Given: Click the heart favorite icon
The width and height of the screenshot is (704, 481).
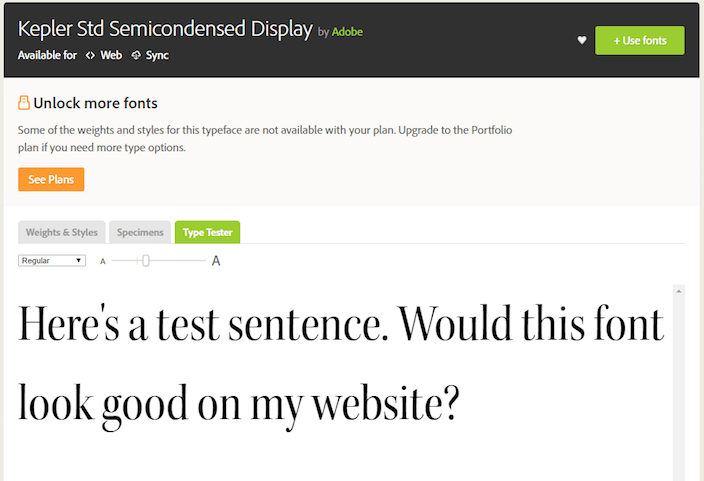Looking at the screenshot, I should tap(582, 41).
